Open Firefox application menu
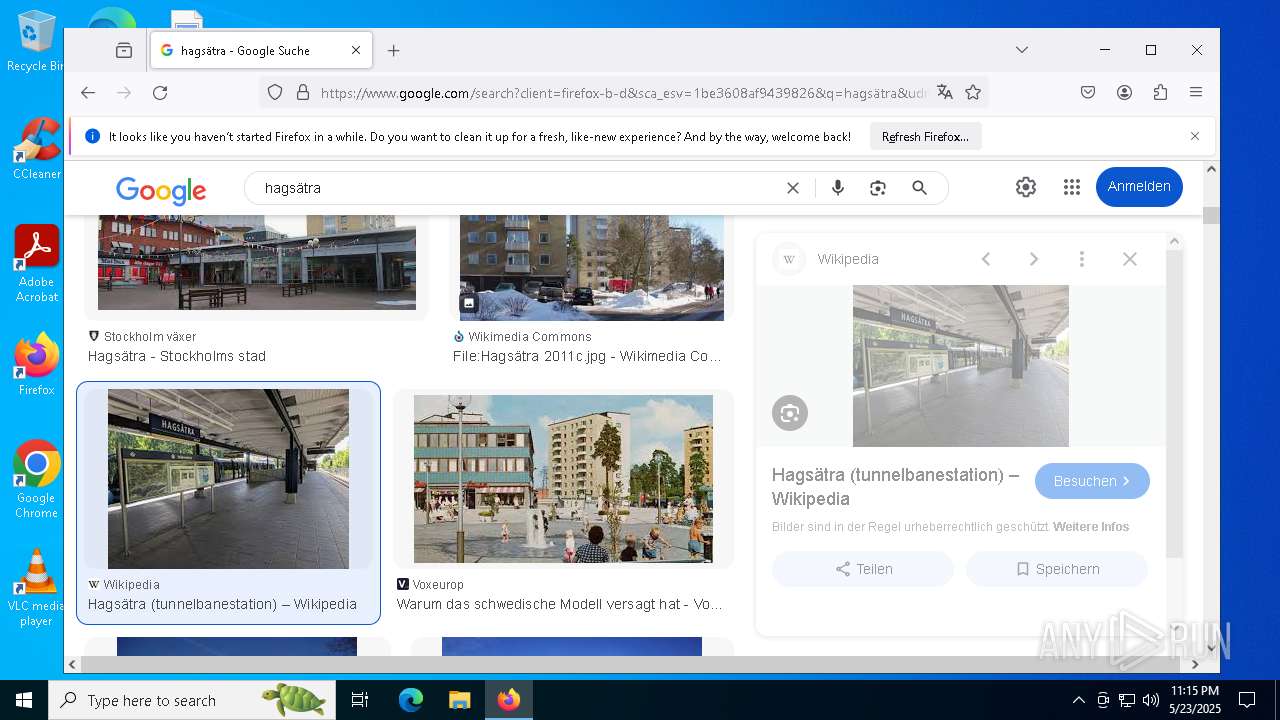This screenshot has height=720, width=1280. pos(1196,92)
